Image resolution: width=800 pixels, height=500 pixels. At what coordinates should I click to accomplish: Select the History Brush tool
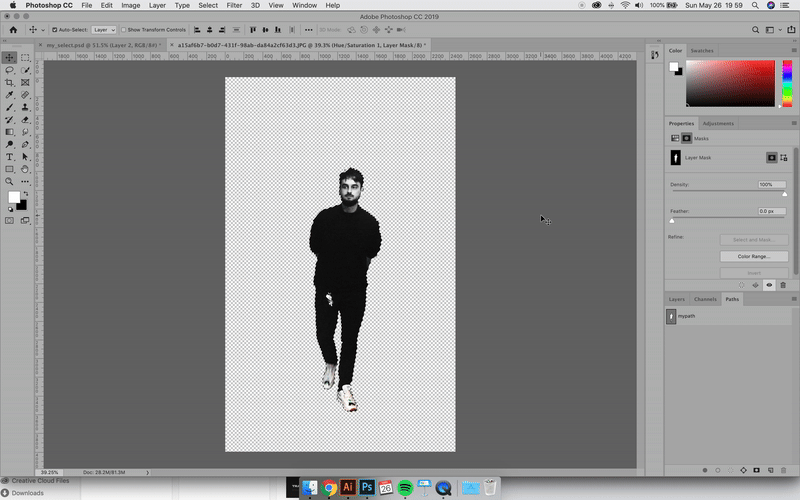pos(9,119)
